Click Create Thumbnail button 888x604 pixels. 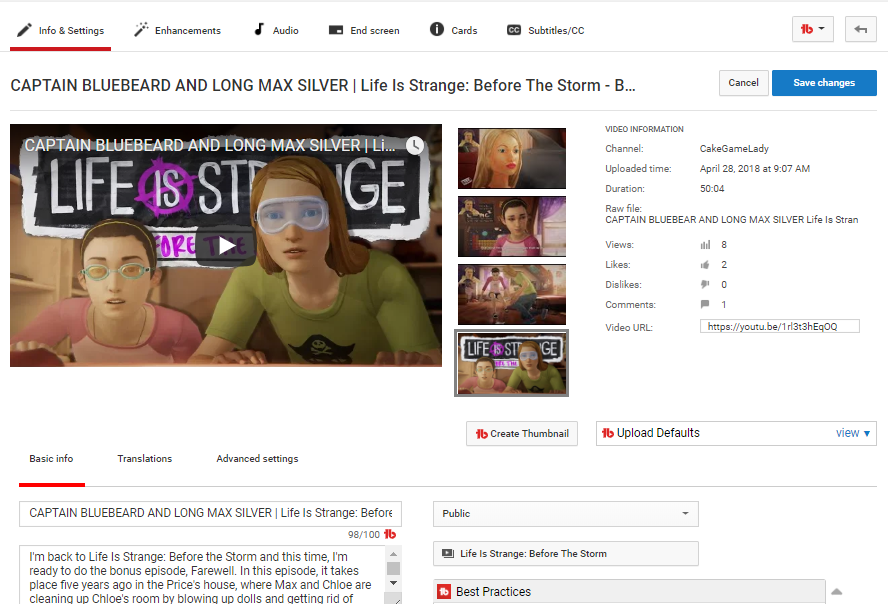point(522,434)
